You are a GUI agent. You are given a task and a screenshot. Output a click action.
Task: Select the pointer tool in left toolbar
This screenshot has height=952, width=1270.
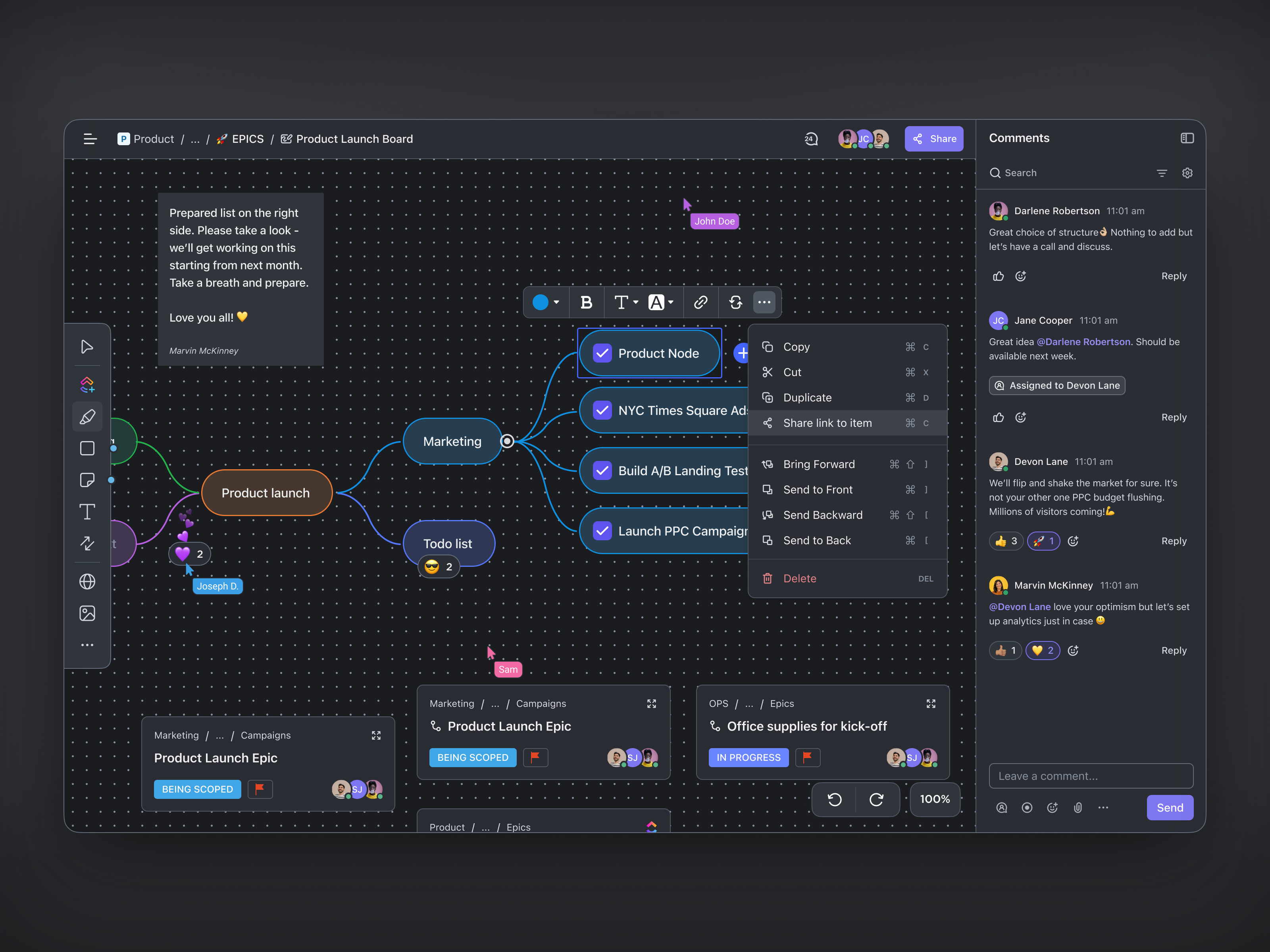click(87, 347)
